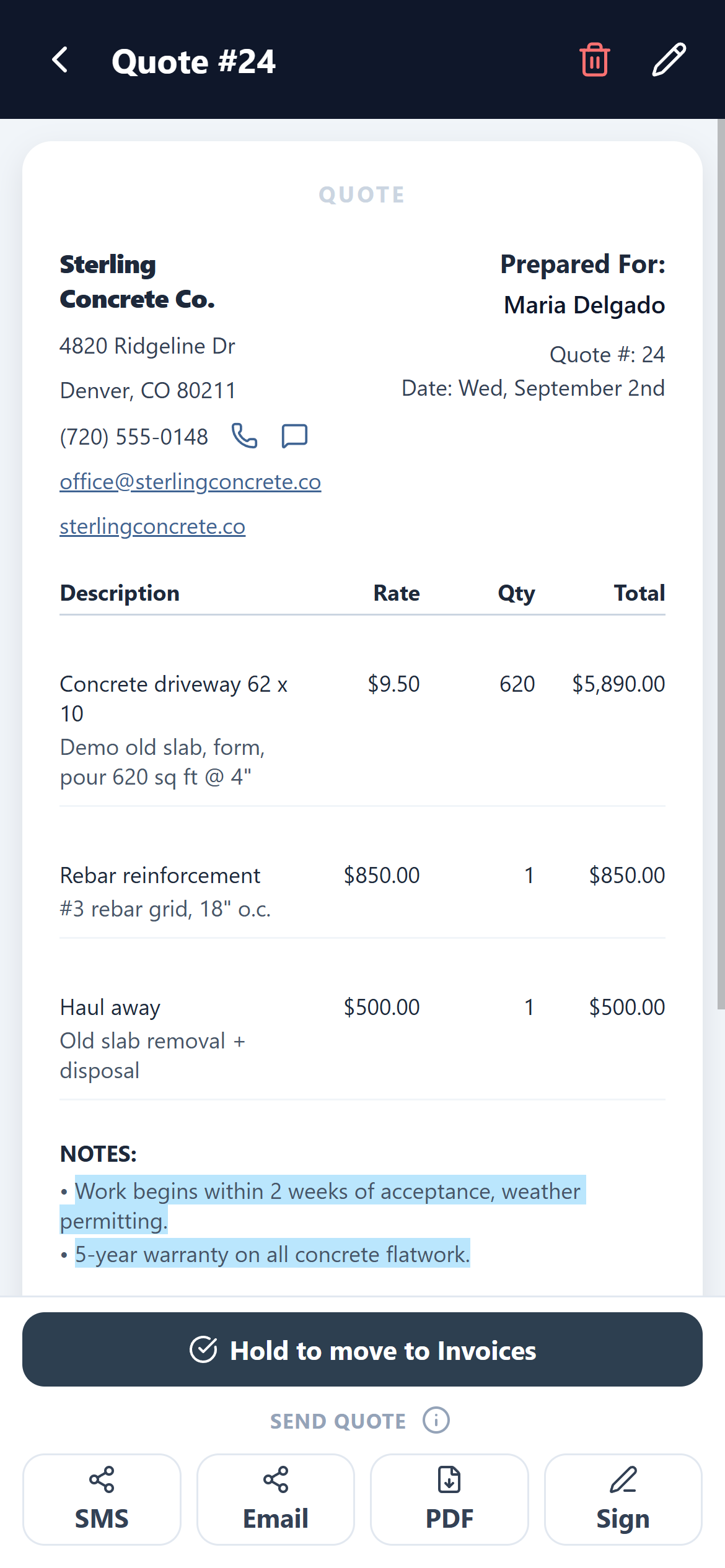This screenshot has height=1568, width=725.
Task: Click the Rate column header
Action: pos(397,593)
